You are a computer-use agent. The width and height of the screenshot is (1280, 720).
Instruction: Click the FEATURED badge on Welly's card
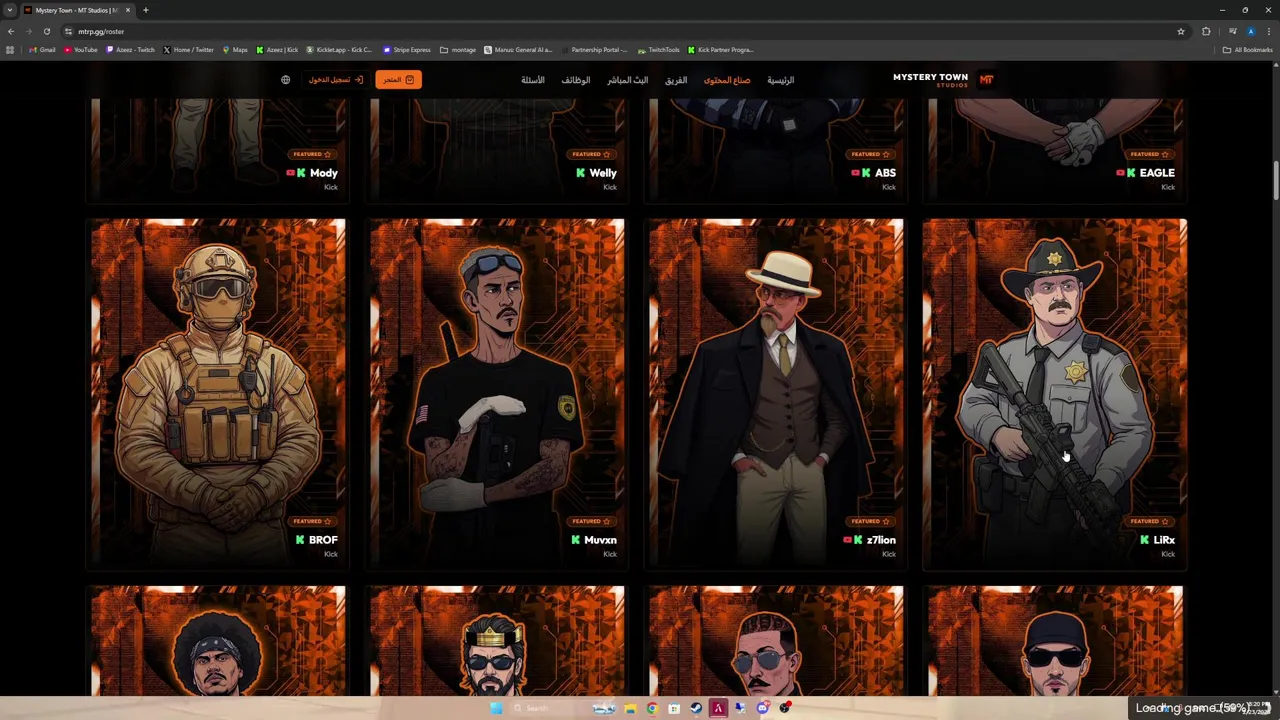591,154
